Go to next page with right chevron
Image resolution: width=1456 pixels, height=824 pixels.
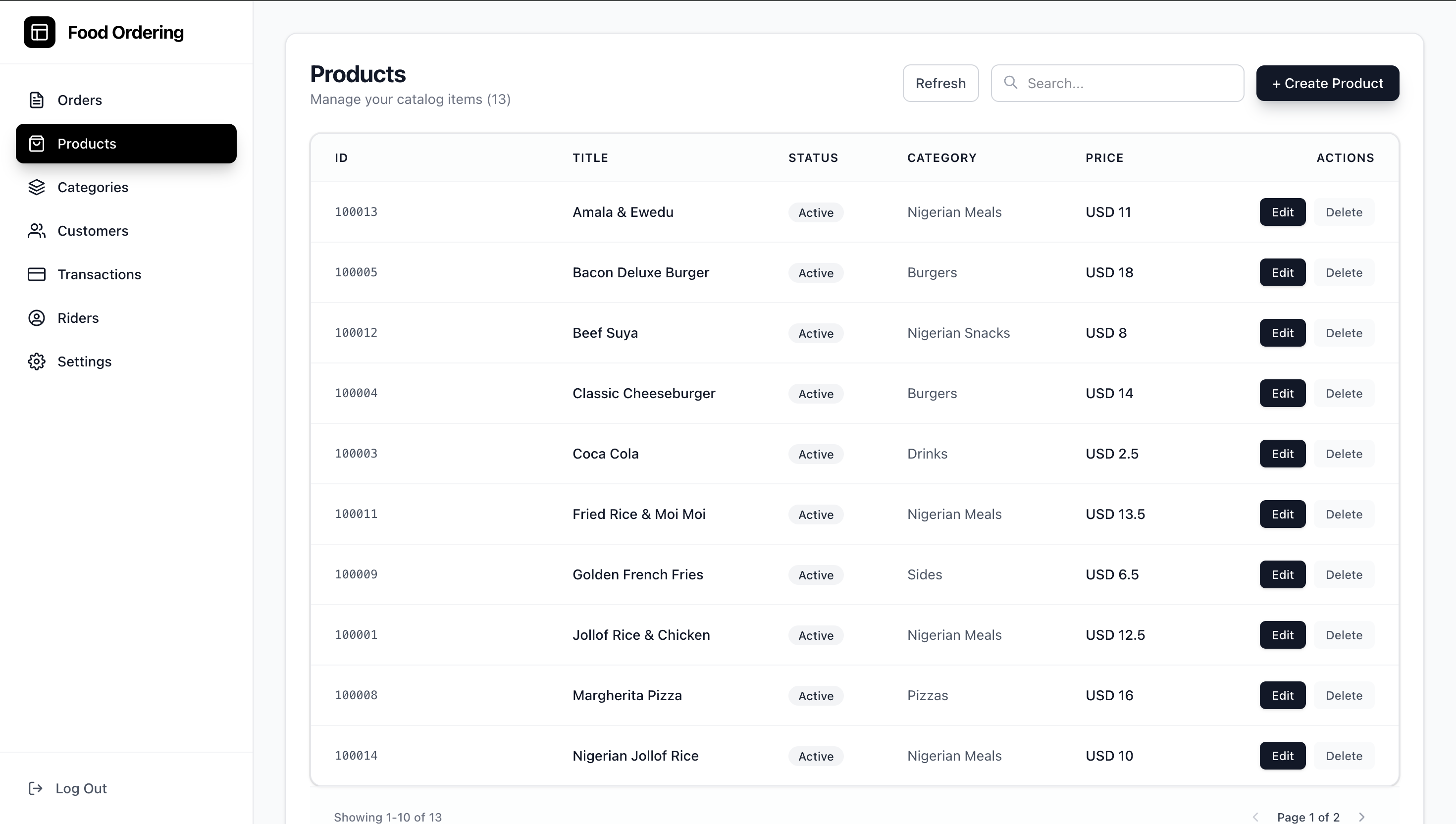coord(1361,817)
